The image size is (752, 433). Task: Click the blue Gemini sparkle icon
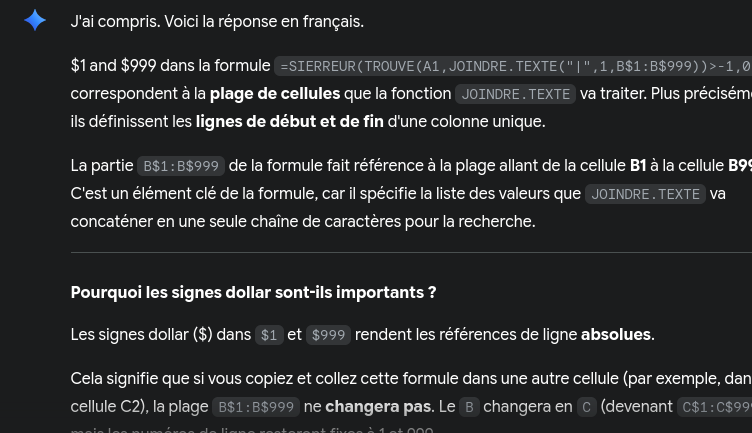coord(35,21)
